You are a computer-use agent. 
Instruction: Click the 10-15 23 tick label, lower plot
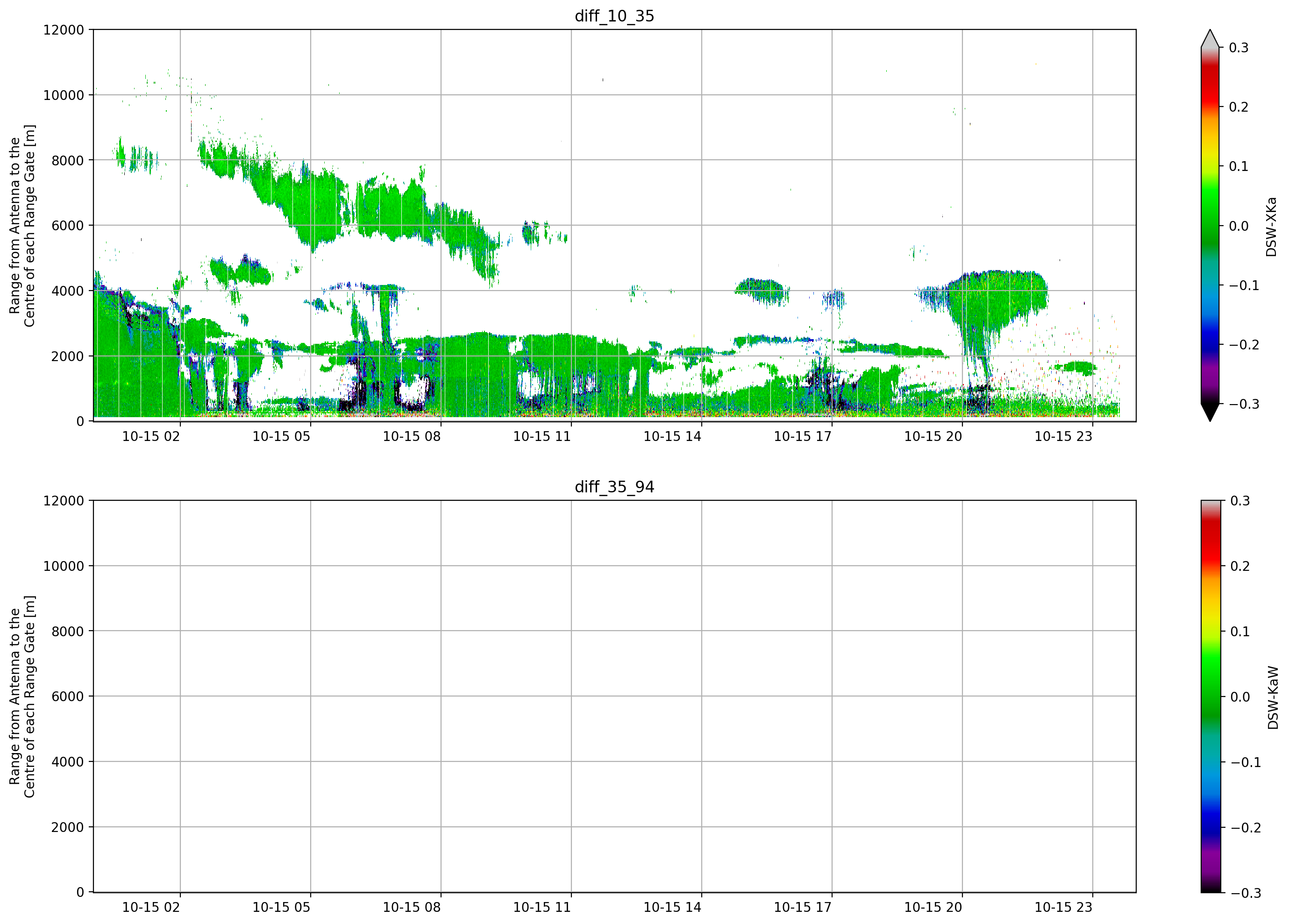pos(1063,907)
